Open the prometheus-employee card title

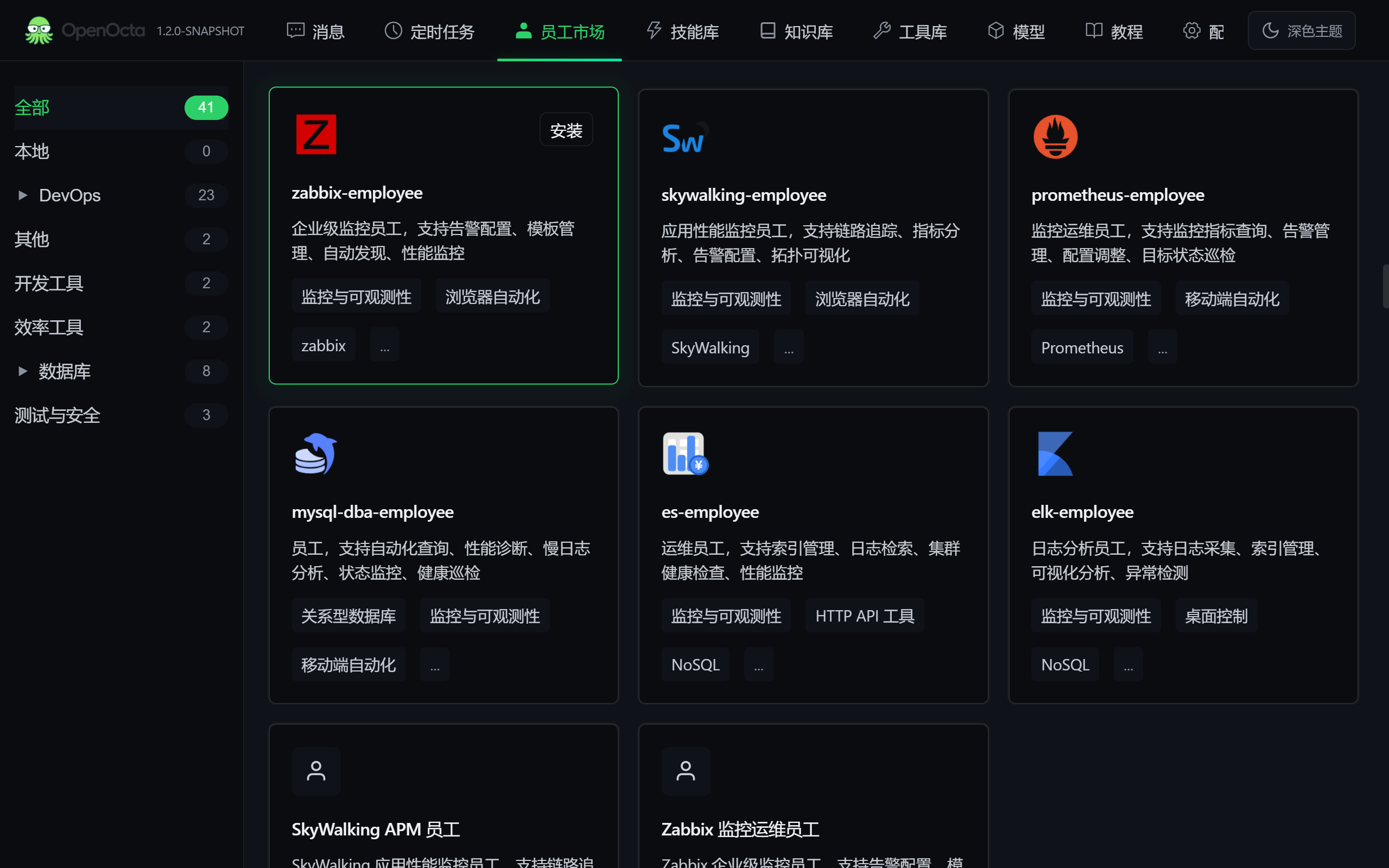1118,195
